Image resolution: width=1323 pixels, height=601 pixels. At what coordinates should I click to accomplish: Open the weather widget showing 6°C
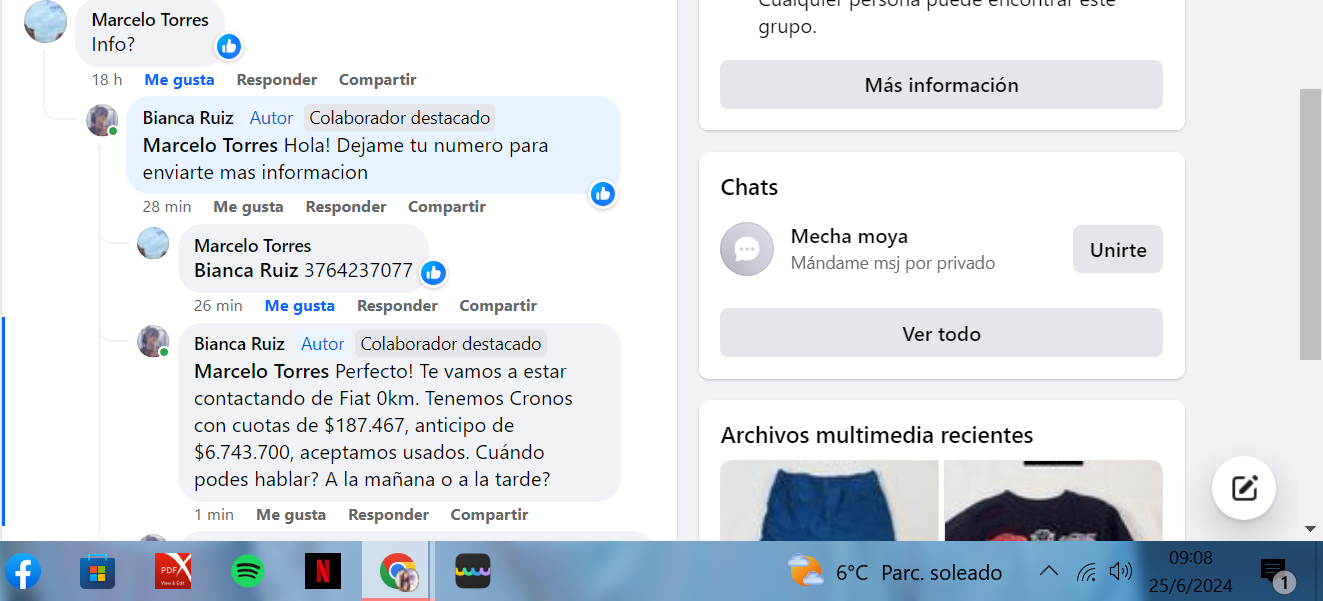[895, 572]
